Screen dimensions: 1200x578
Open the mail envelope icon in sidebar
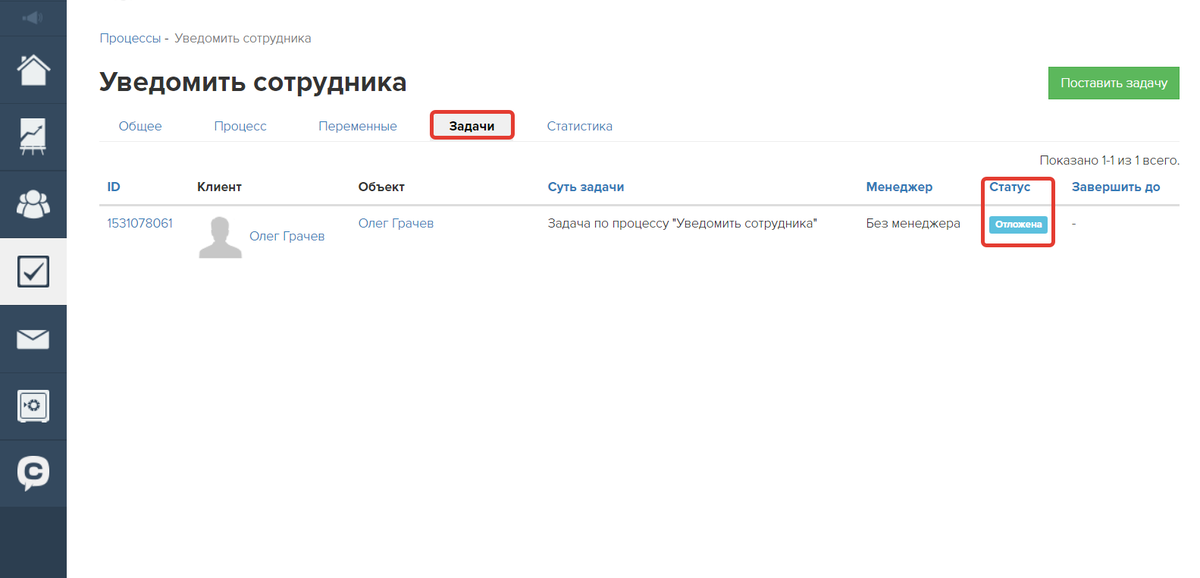pos(33,340)
